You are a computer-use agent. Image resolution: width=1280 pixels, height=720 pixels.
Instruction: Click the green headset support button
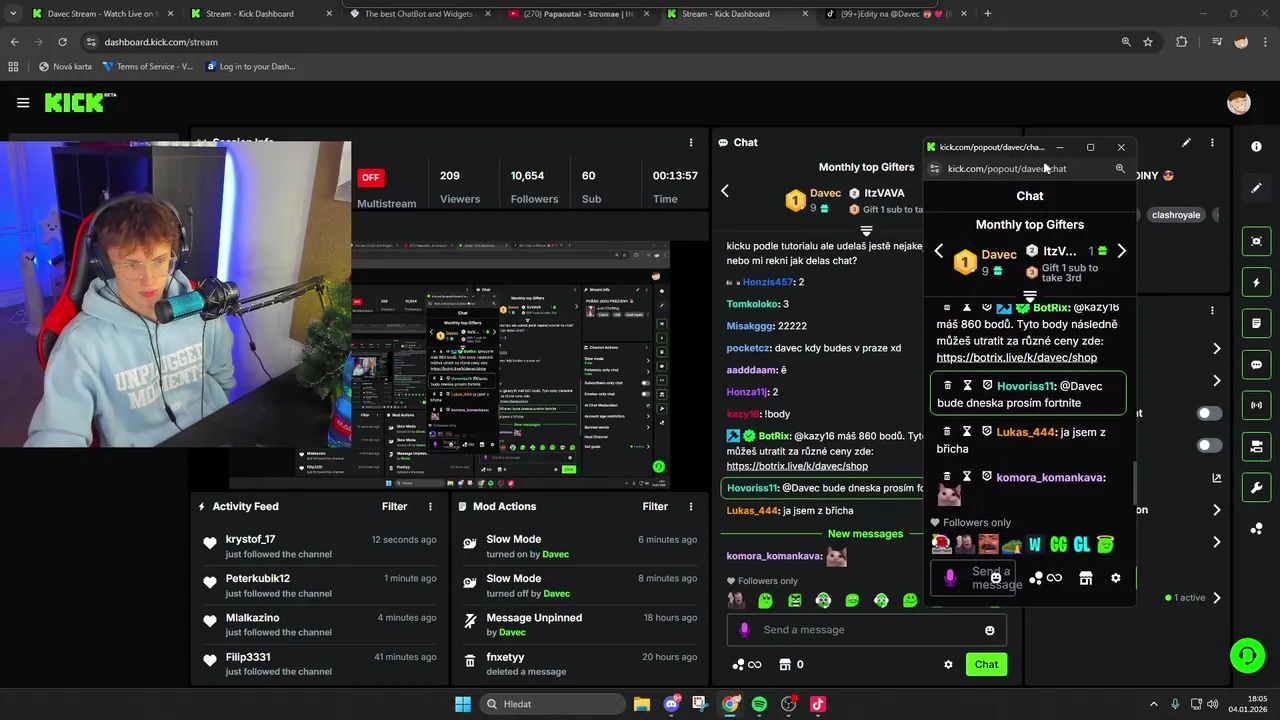pyautogui.click(x=1247, y=656)
